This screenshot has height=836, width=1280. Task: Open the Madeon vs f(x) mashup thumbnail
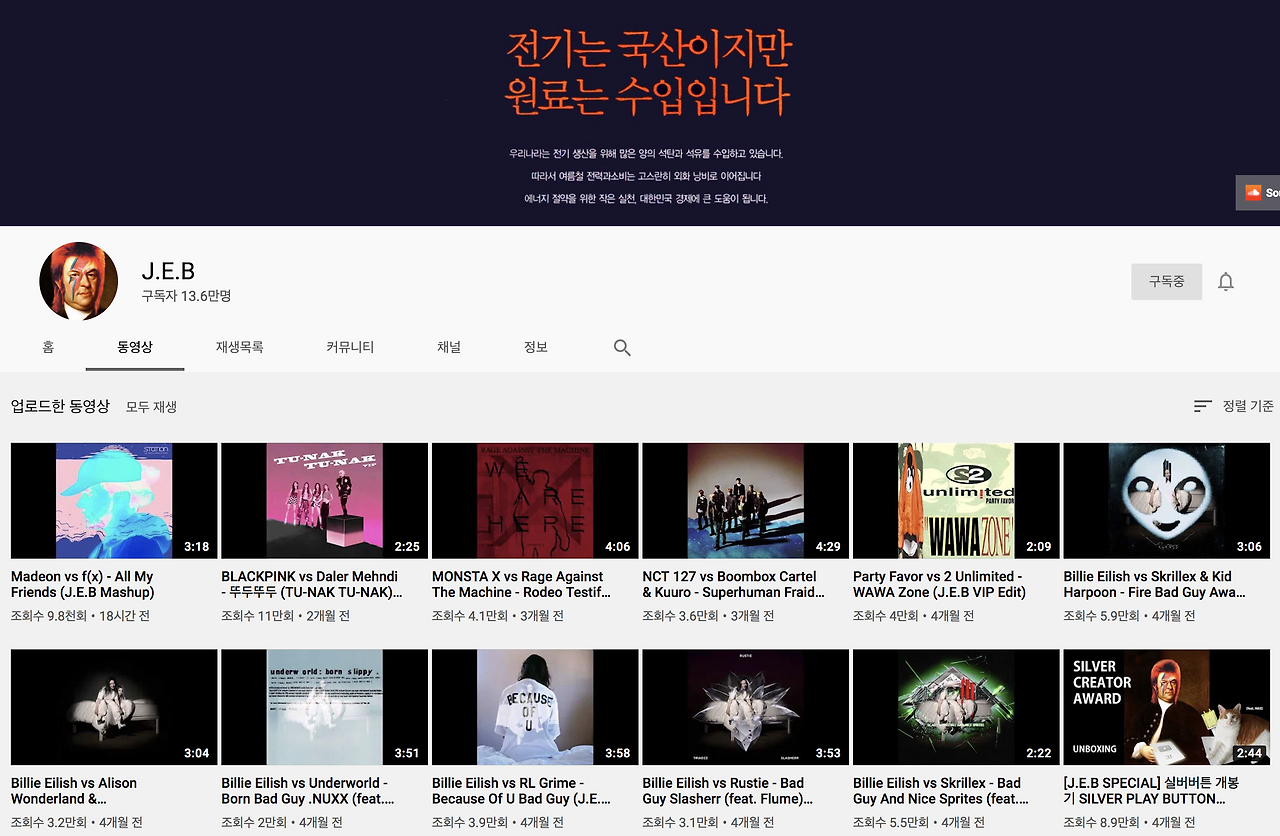click(x=113, y=500)
